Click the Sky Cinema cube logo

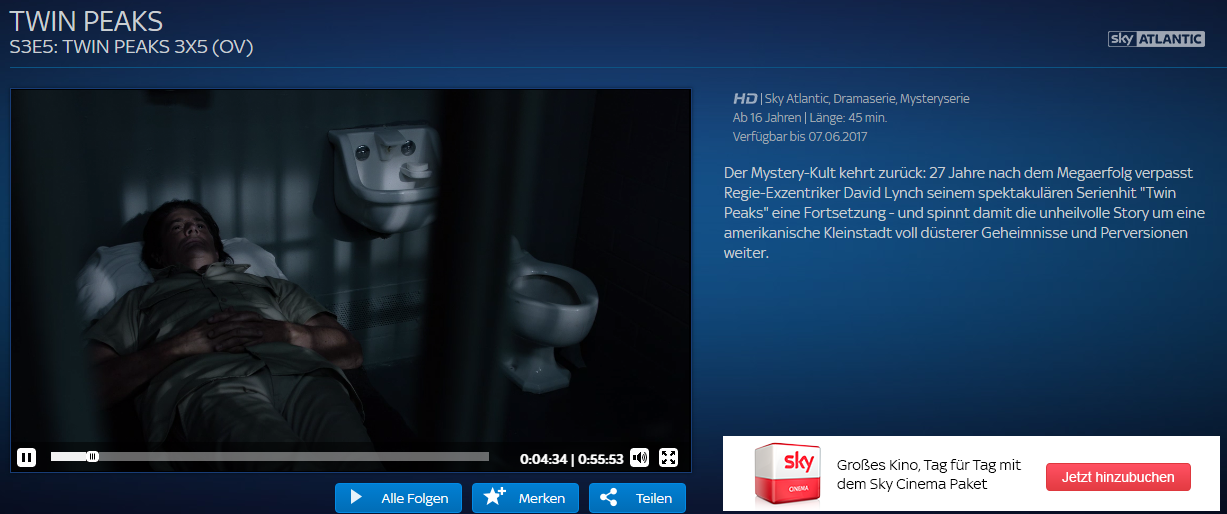786,473
